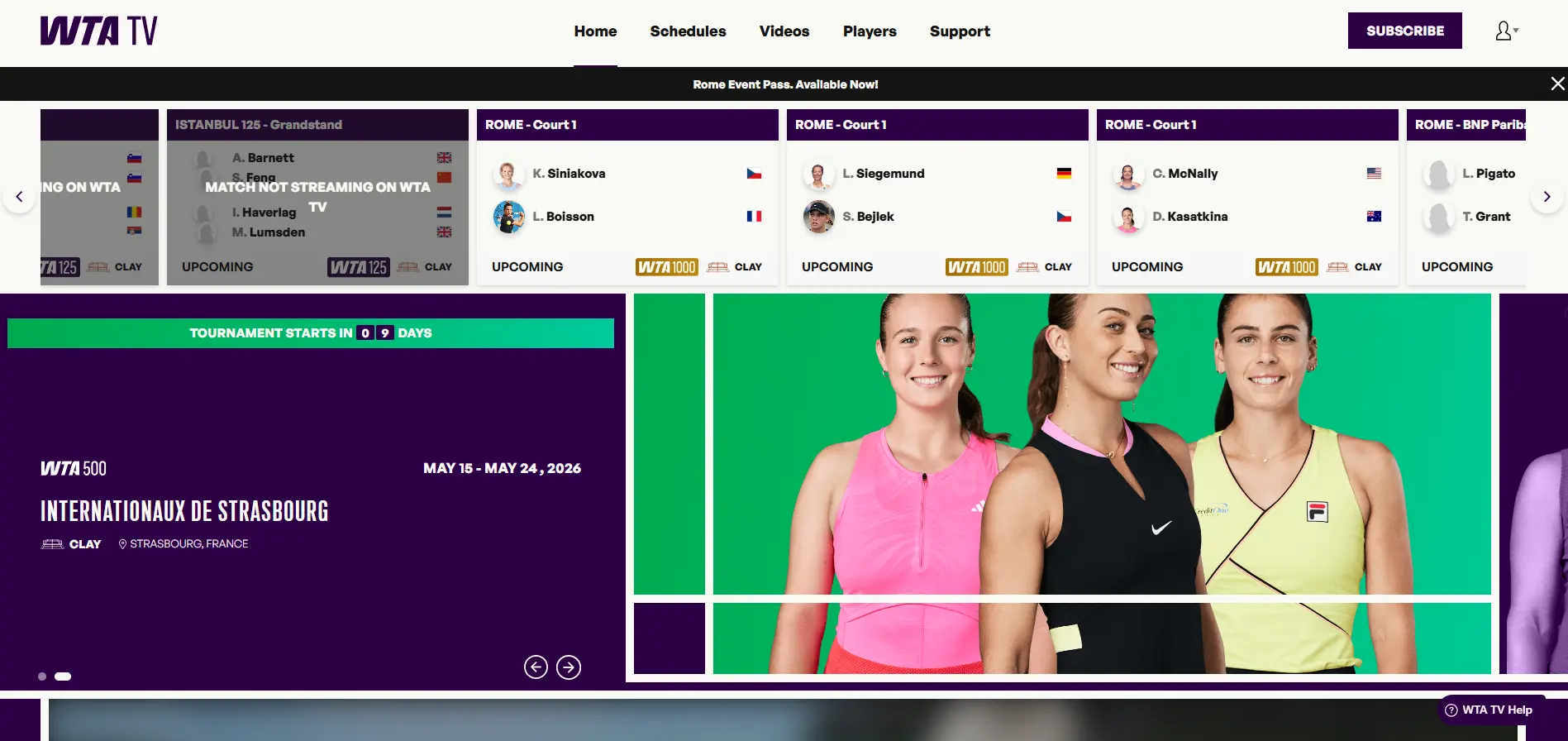Click the Internationaux de Strasbourg title
The width and height of the screenshot is (1568, 741).
coord(184,511)
